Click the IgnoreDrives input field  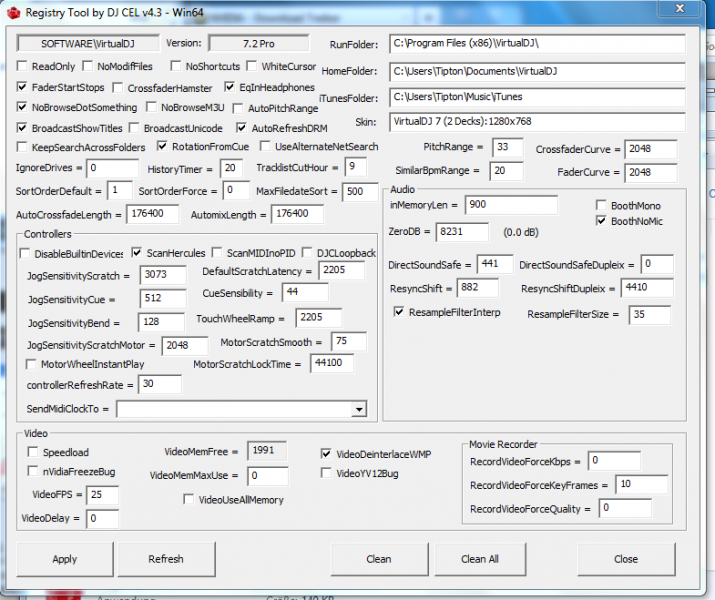[x=112, y=168]
